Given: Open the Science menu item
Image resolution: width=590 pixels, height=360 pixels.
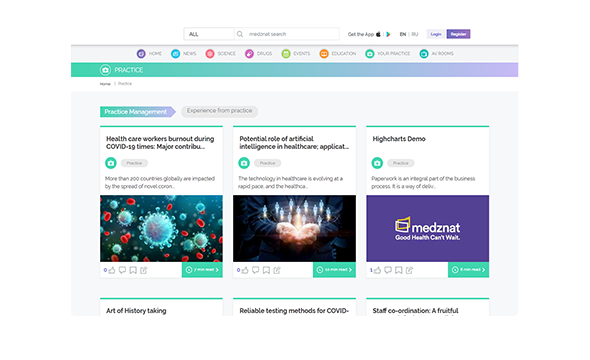Looking at the screenshot, I should point(220,54).
